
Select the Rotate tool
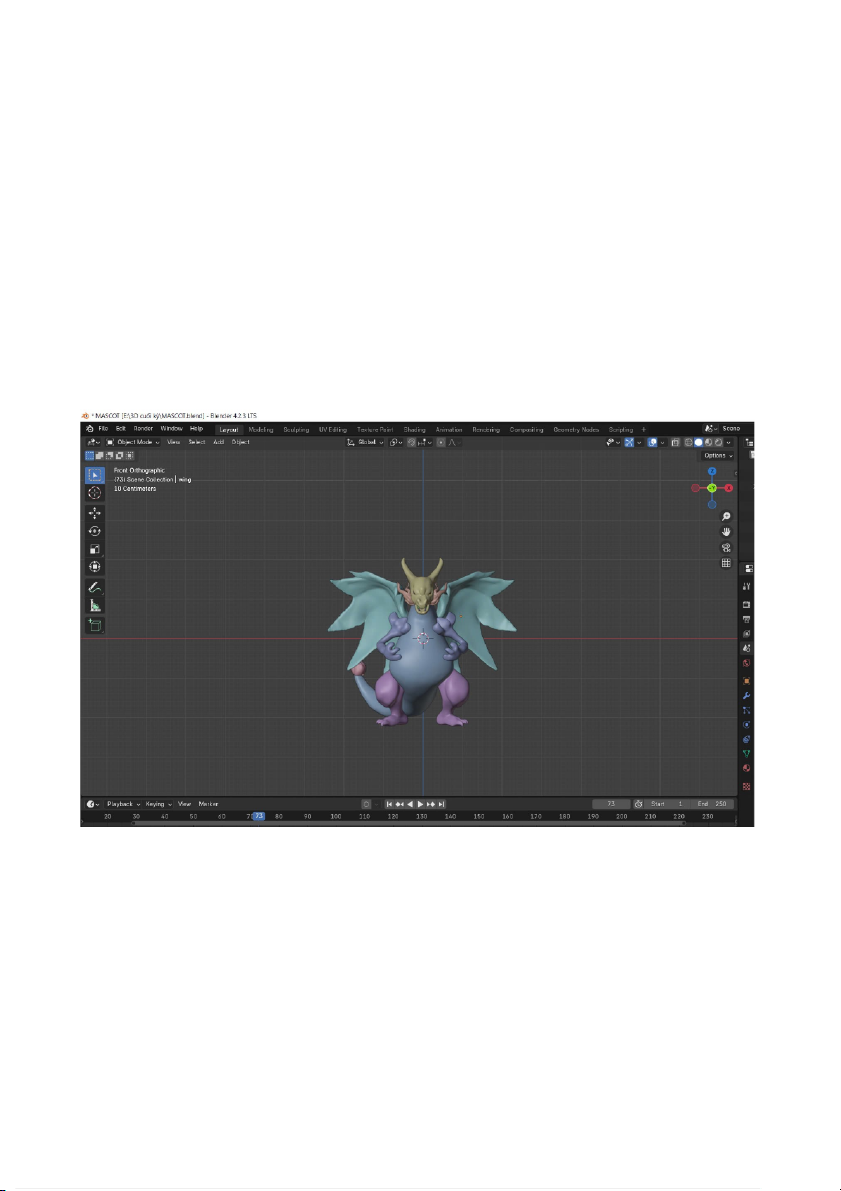pyautogui.click(x=95, y=532)
